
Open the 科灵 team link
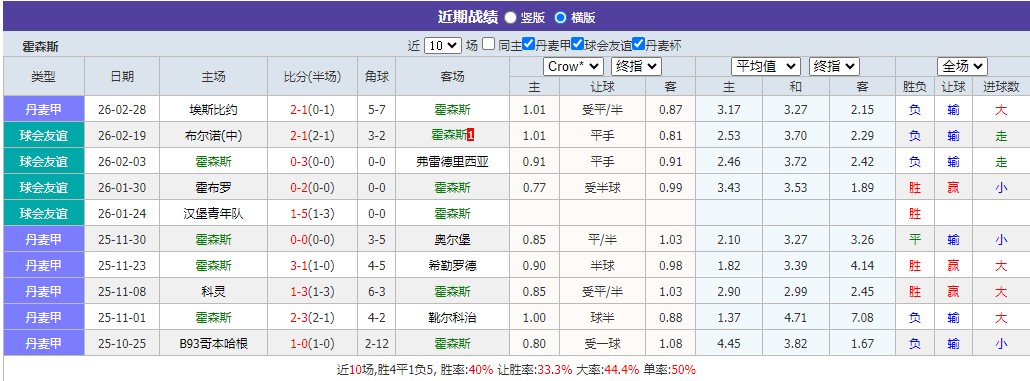(x=213, y=292)
